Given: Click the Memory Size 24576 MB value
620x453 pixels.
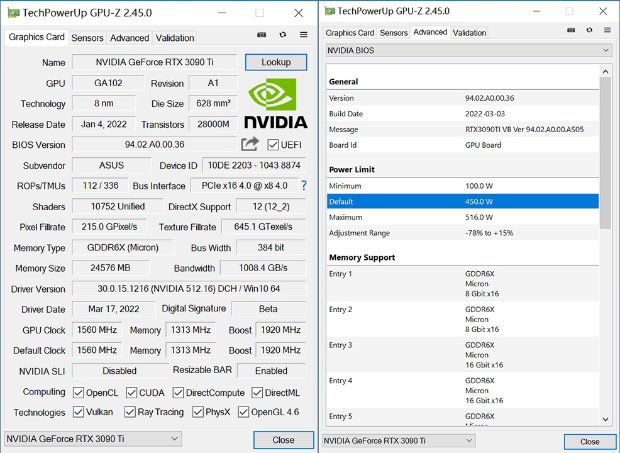Looking at the screenshot, I should pos(110,268).
